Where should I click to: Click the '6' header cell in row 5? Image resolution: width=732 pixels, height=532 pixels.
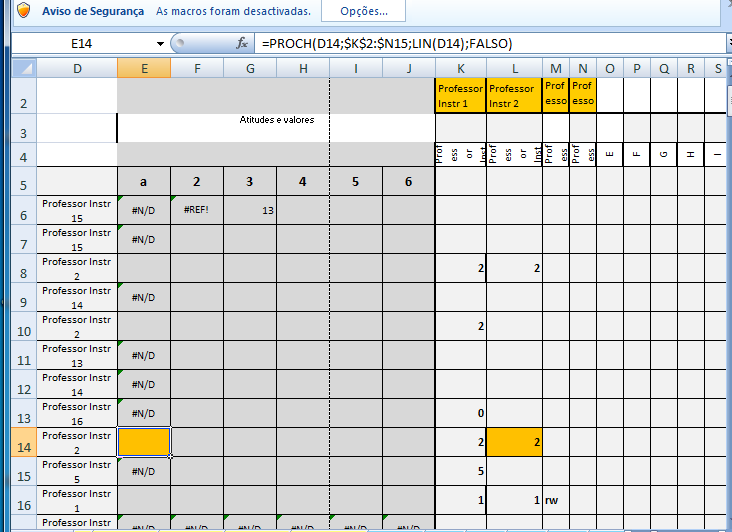coord(408,182)
